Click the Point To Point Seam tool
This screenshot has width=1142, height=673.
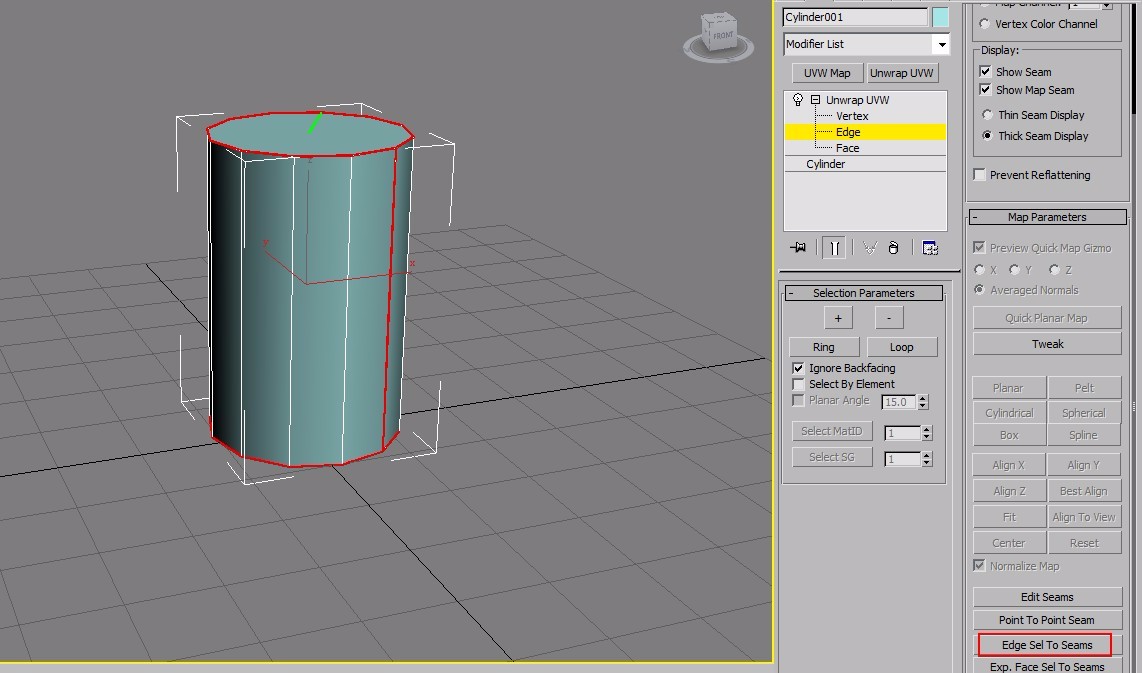tap(1046, 619)
